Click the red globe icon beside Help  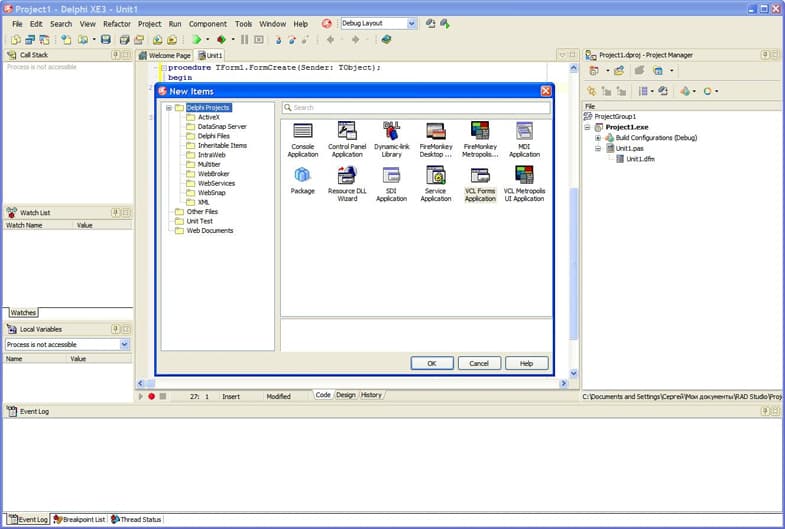(x=326, y=24)
